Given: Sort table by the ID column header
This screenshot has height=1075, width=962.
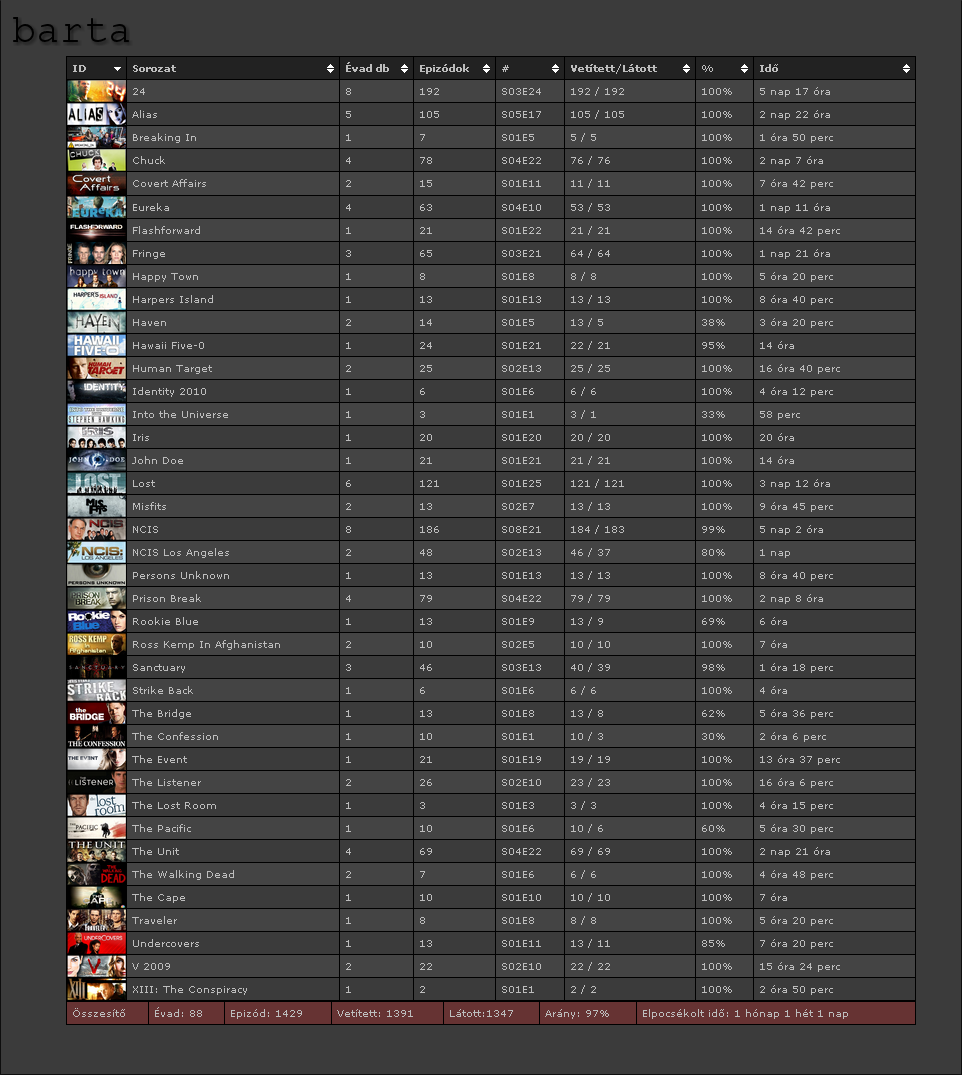Looking at the screenshot, I should [97, 69].
